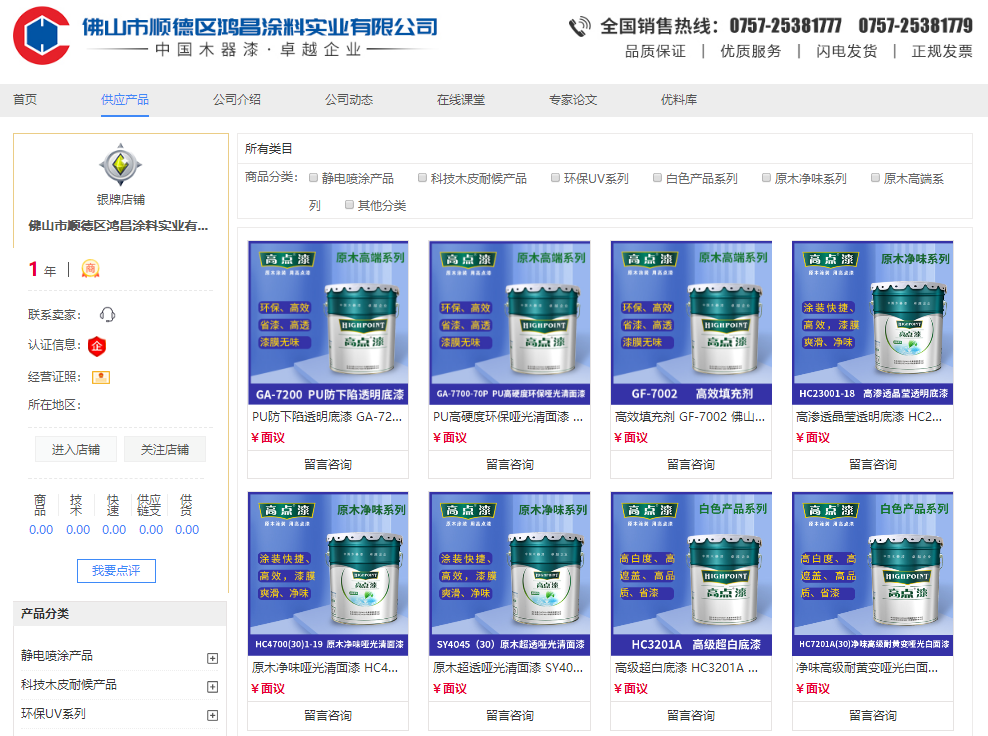Click the headset contact seller icon
This screenshot has height=736, width=988.
(x=107, y=315)
